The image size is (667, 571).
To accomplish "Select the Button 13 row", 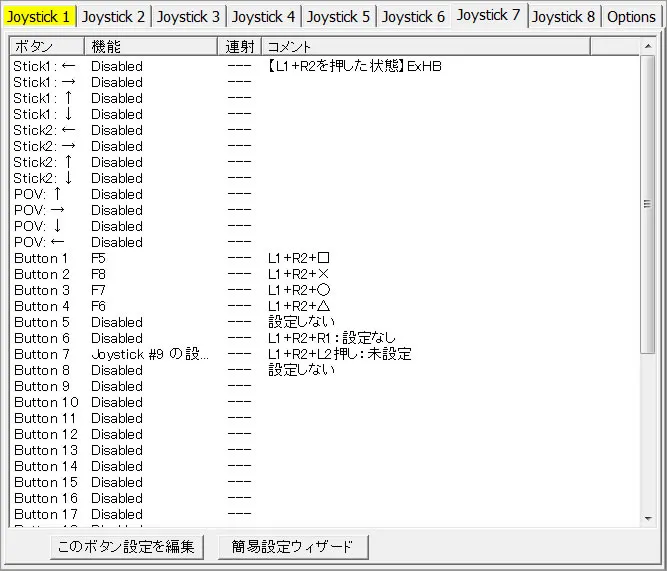I will tap(324, 450).
